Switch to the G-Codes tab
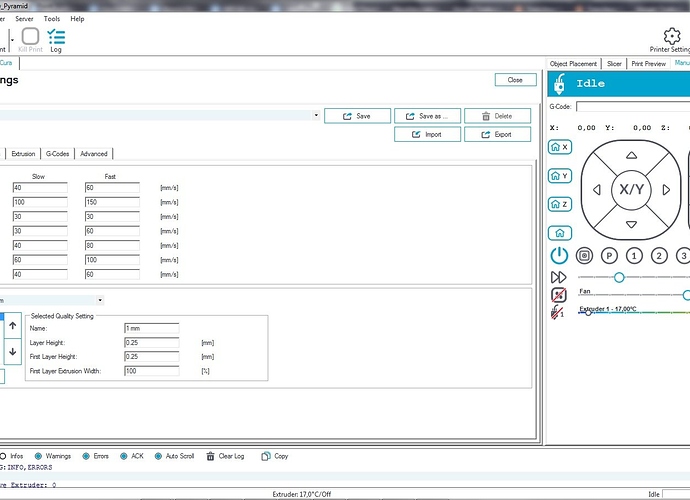Screen dimensions: 690x500 coord(58,154)
